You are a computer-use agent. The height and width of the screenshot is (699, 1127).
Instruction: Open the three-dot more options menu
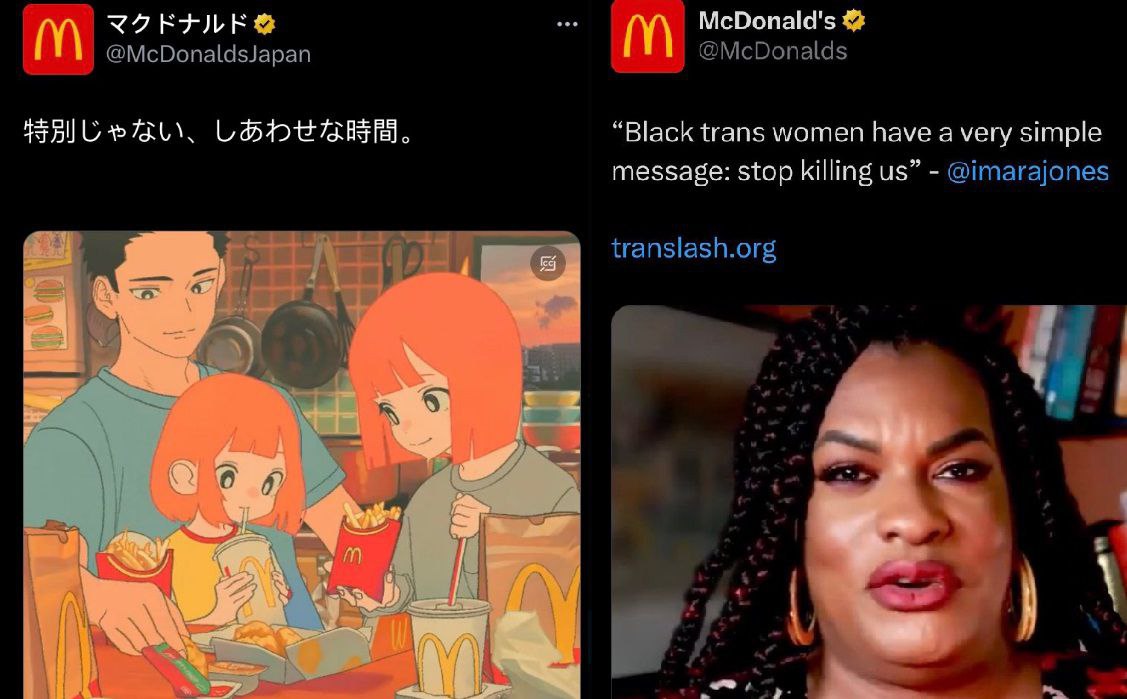[567, 24]
